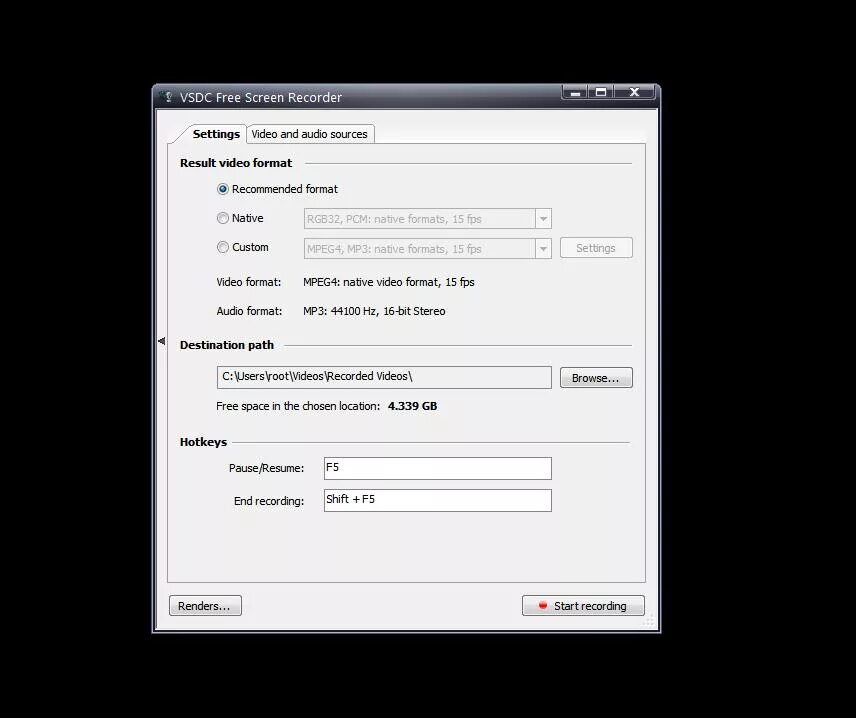Click the destination path text field

[x=384, y=377]
